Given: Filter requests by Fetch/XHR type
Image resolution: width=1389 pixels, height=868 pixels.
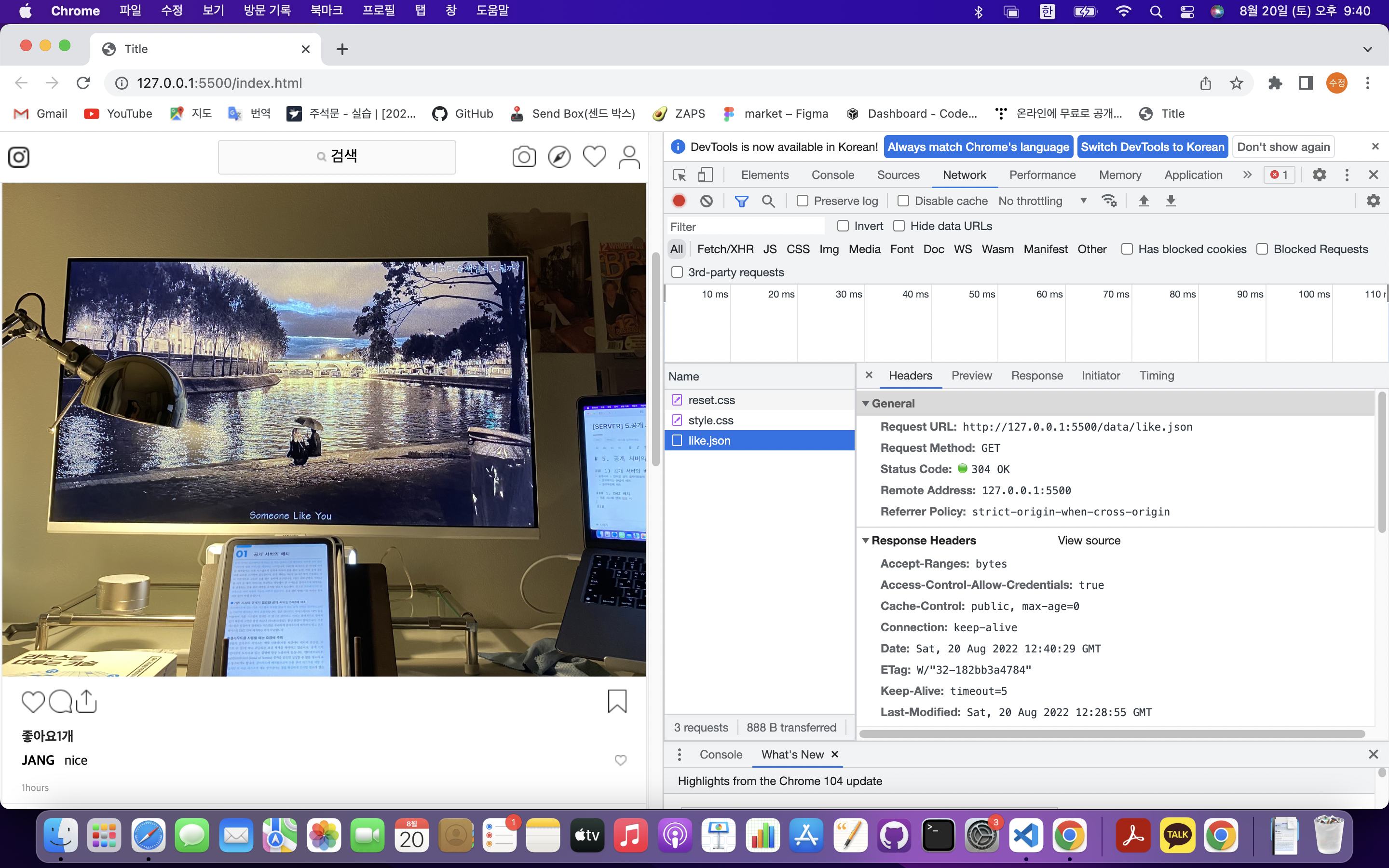Looking at the screenshot, I should 725,249.
